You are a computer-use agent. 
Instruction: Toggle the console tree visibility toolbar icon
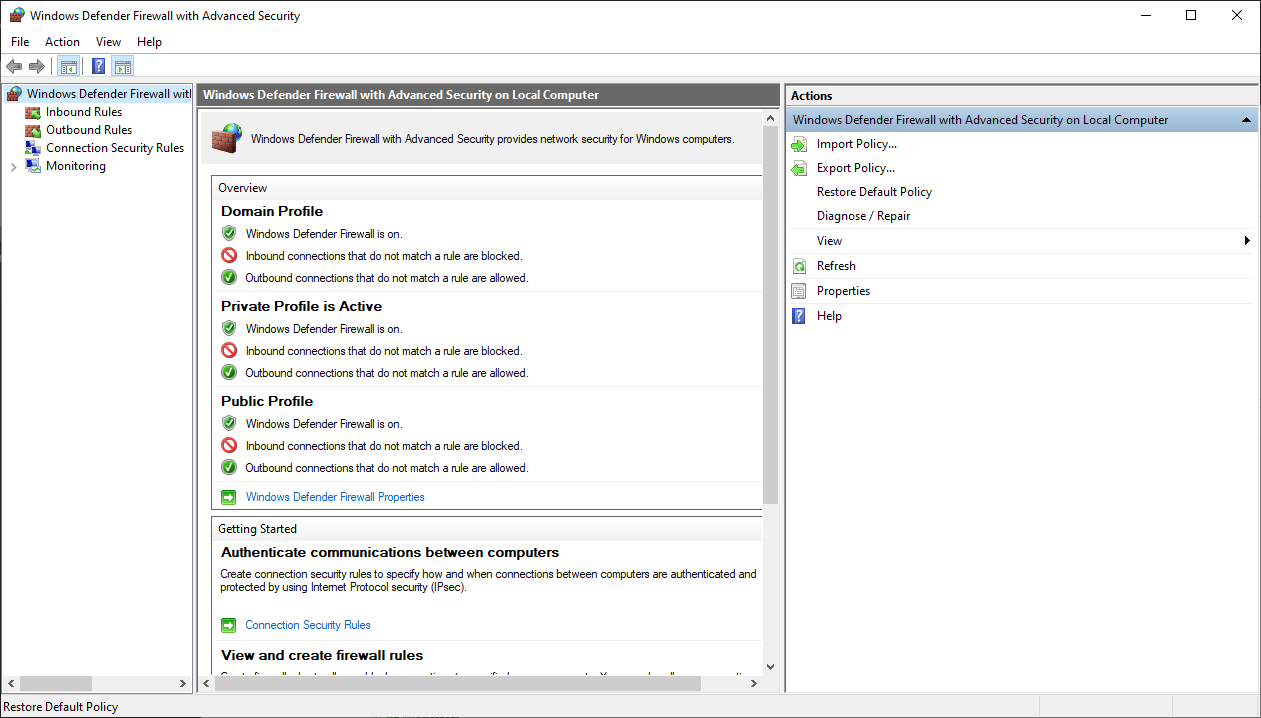coord(68,66)
